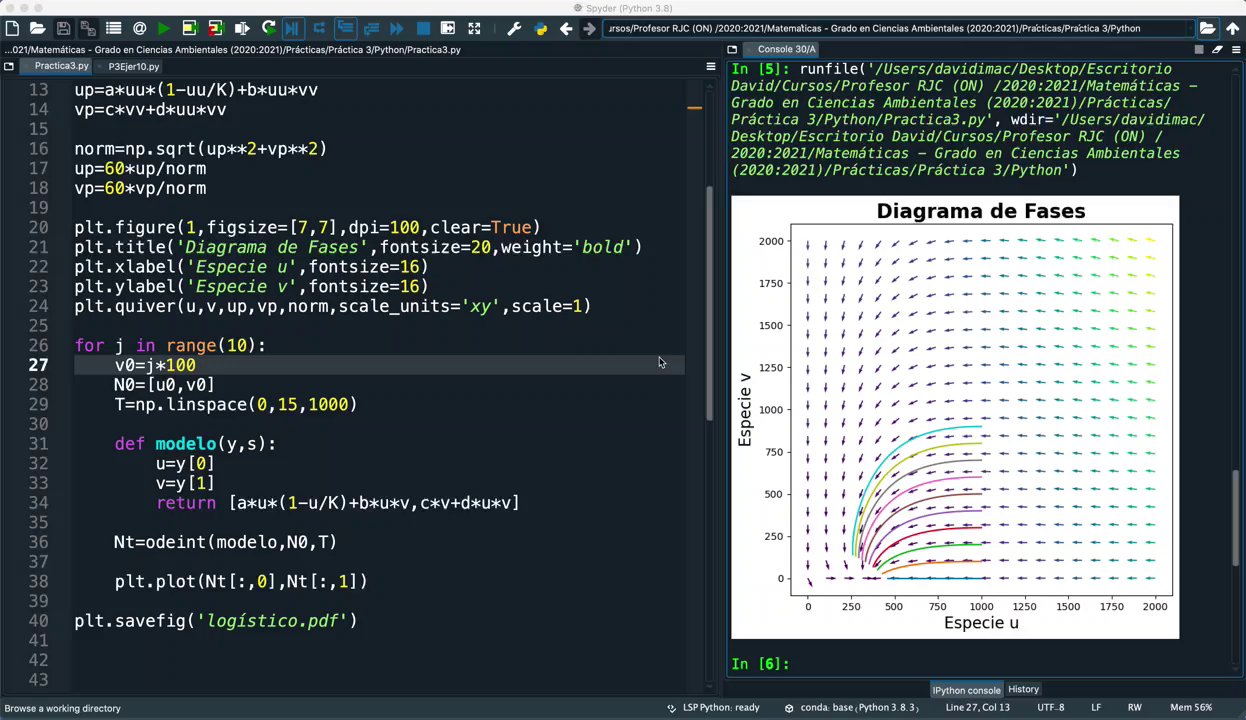Step into function in debugger
Image resolution: width=1246 pixels, height=720 pixels.
click(345, 28)
